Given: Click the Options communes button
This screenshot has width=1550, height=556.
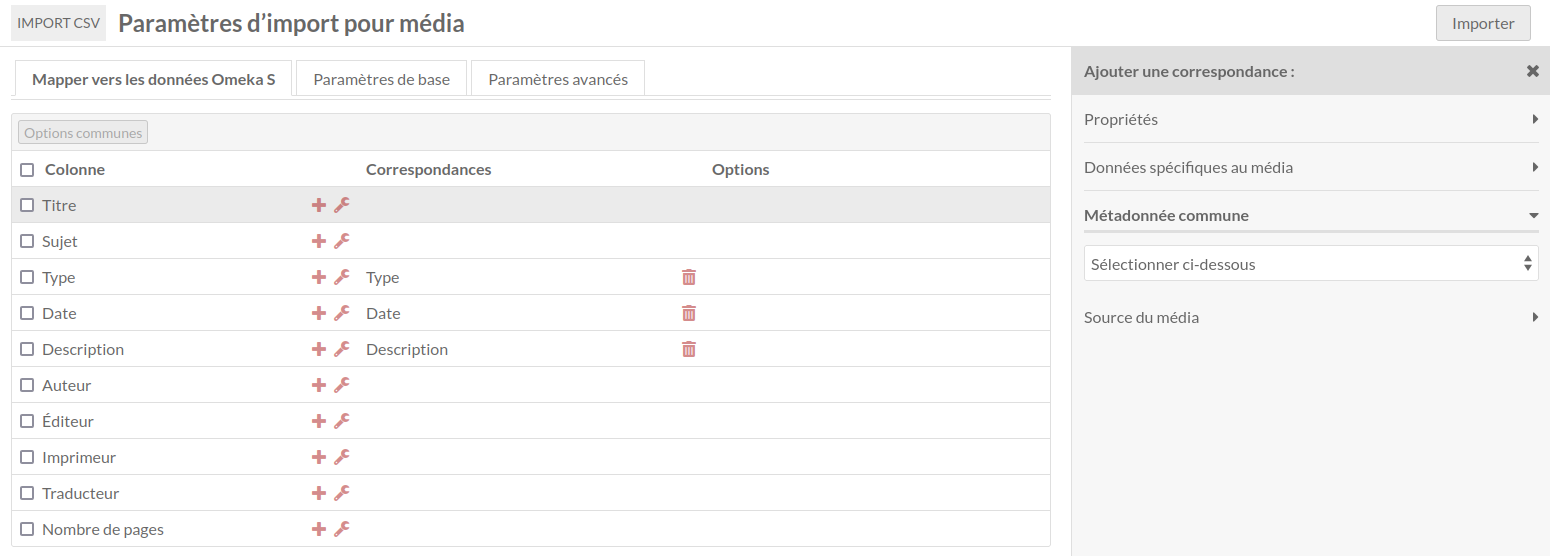Looking at the screenshot, I should [x=83, y=132].
